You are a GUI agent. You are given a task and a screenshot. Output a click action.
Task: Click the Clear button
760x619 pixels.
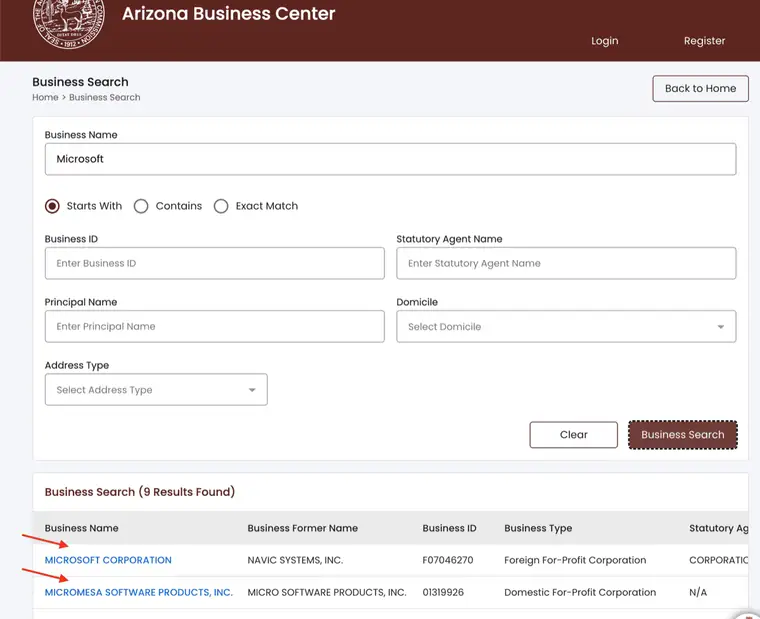[573, 435]
